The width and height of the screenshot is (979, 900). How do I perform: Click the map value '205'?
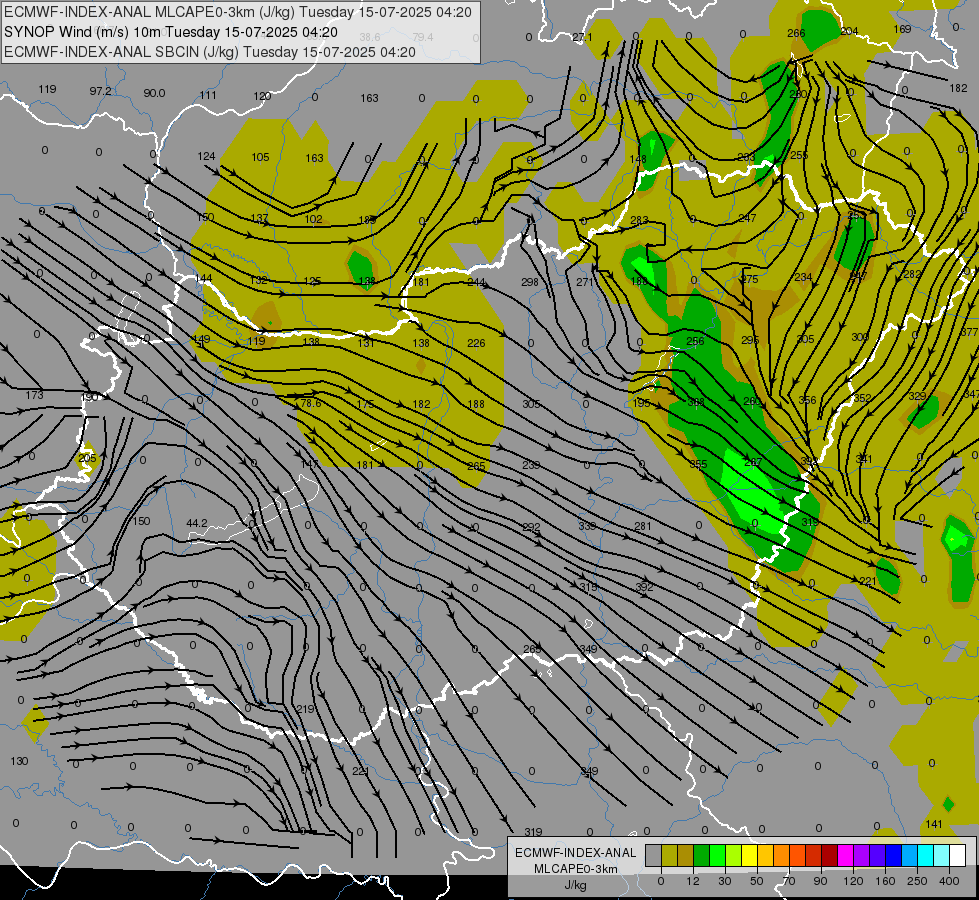[x=87, y=458]
